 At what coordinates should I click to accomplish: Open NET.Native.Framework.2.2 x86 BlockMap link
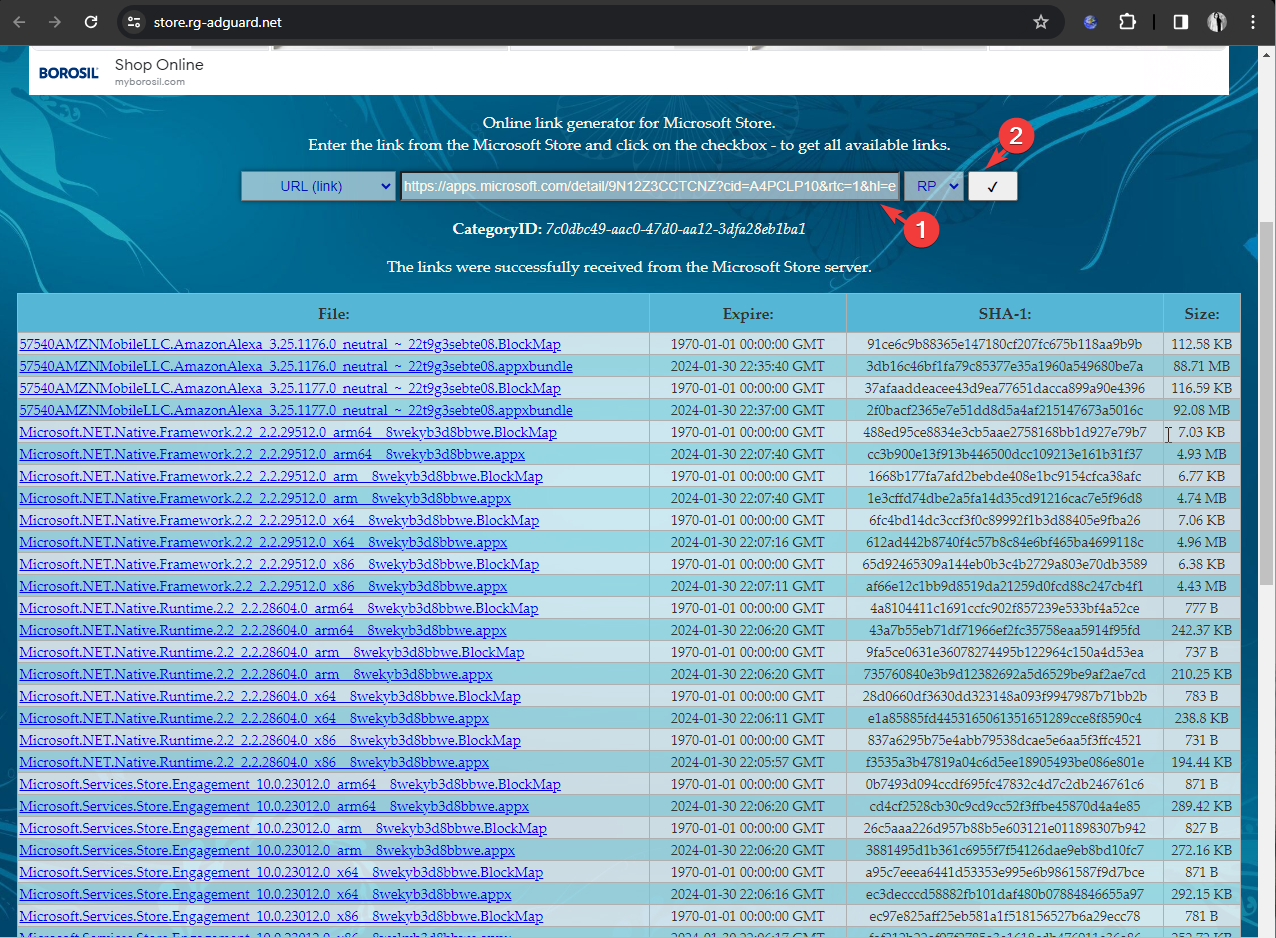[x=279, y=564]
